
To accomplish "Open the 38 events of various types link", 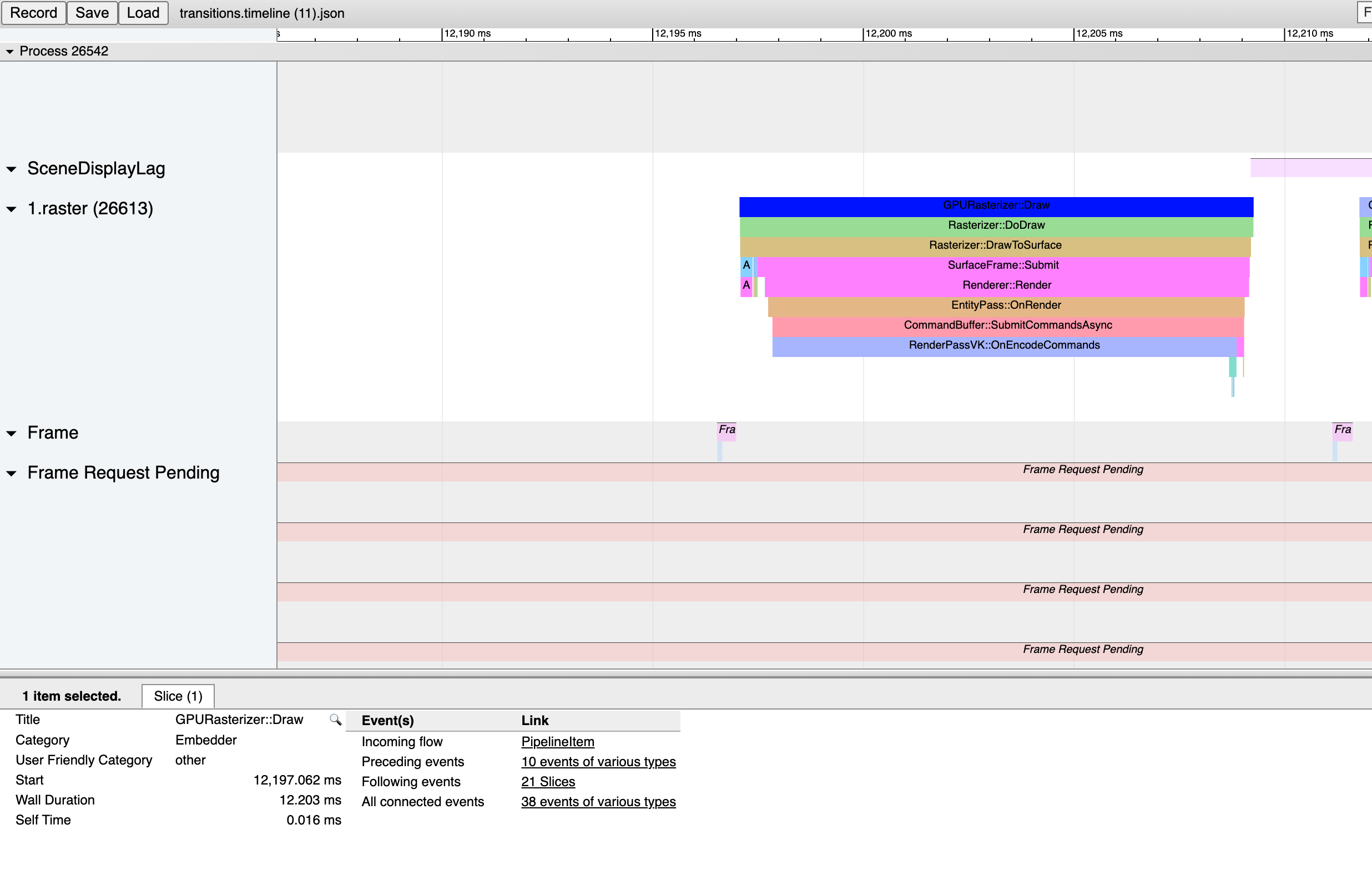I will (598, 802).
